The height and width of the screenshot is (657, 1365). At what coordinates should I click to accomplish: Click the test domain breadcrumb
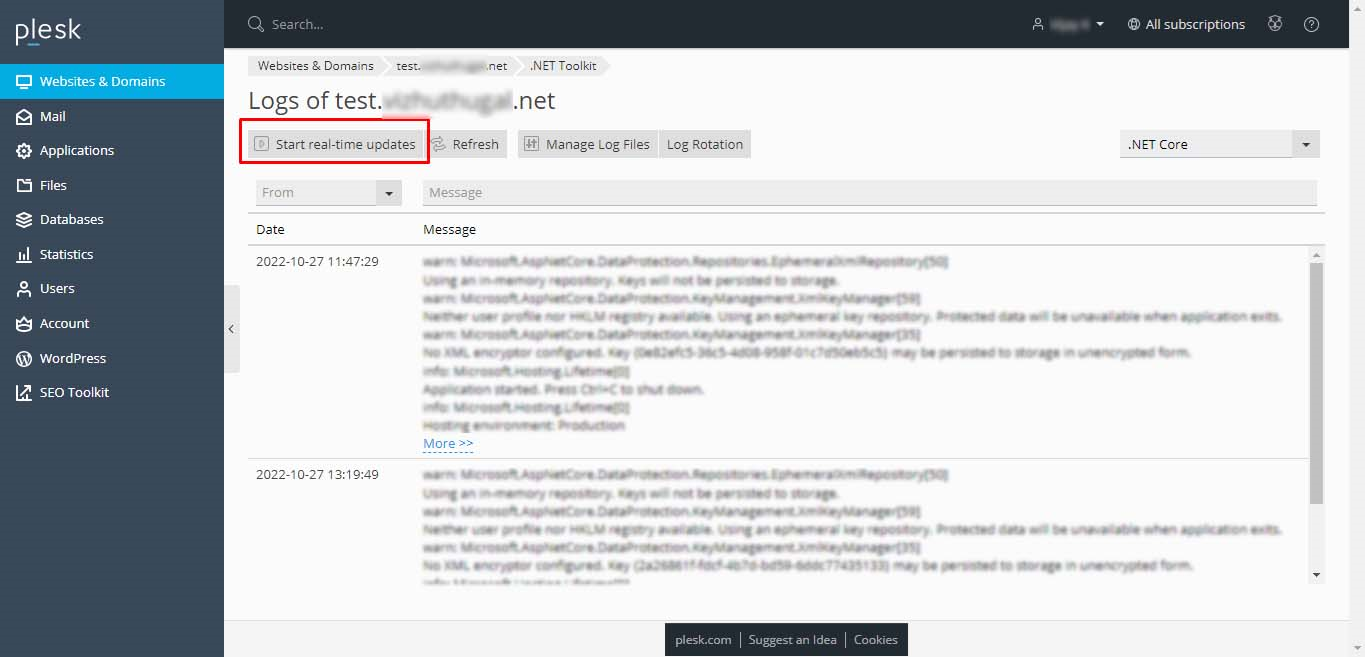[452, 66]
